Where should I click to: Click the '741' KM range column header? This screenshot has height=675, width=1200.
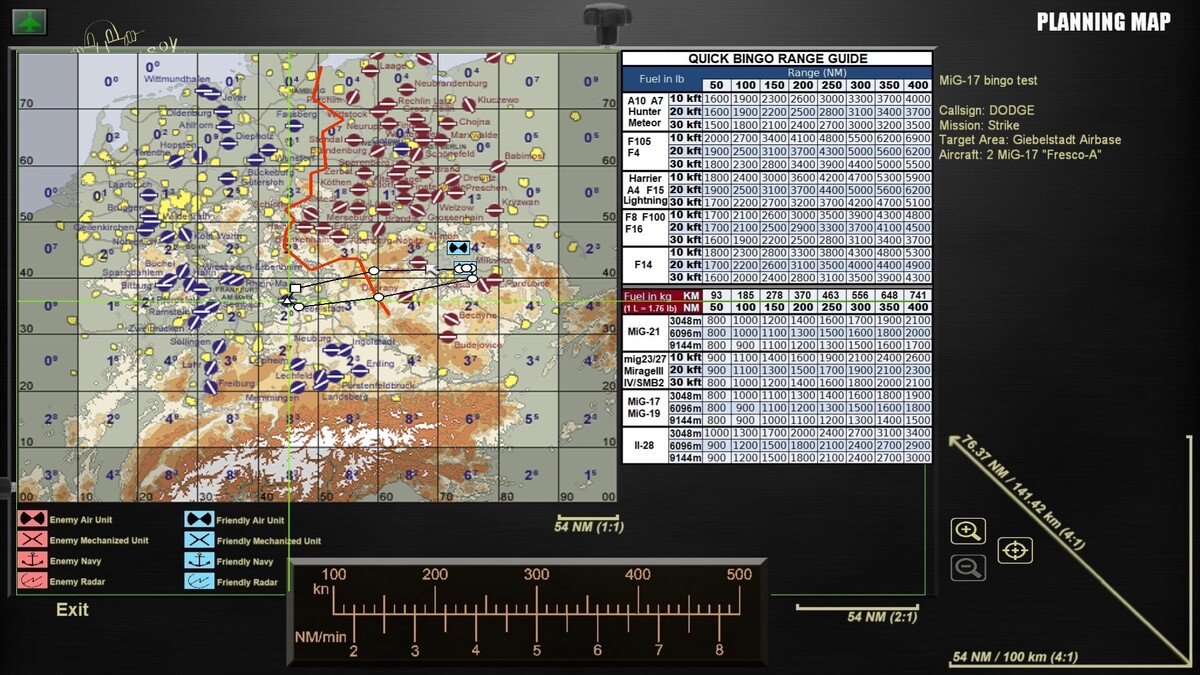click(917, 295)
